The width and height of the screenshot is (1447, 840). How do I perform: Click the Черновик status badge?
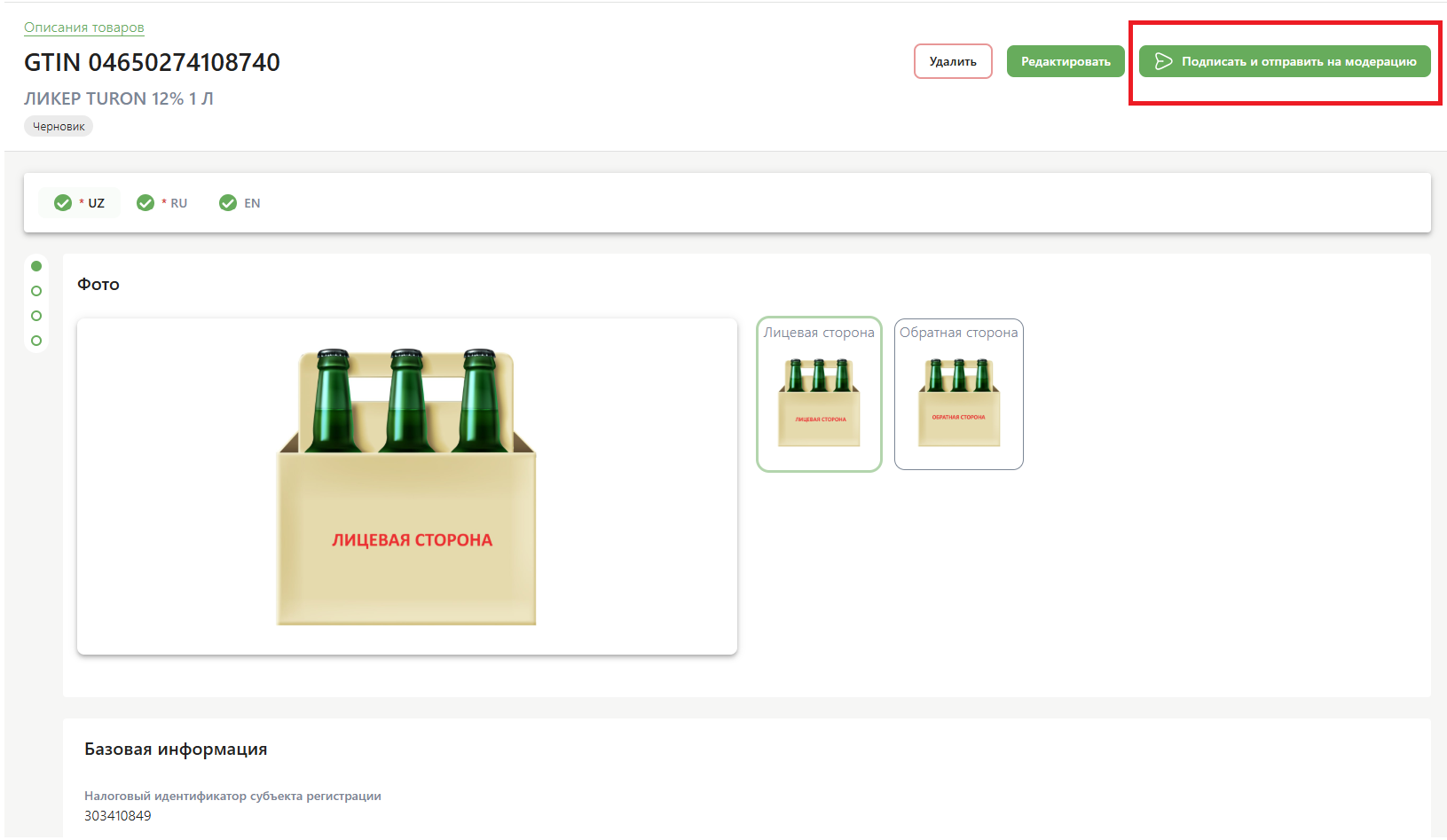(x=59, y=126)
